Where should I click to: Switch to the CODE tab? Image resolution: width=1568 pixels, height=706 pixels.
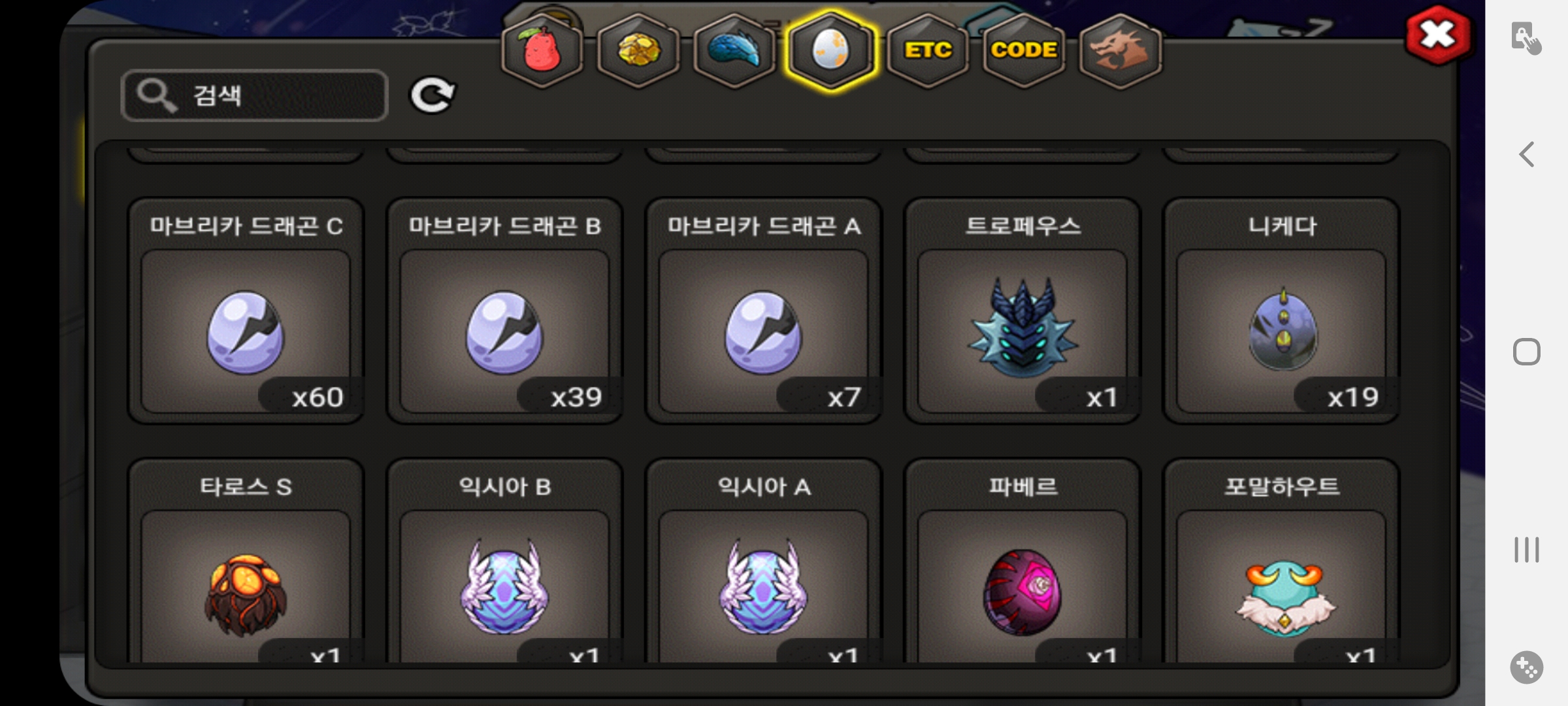[1023, 51]
